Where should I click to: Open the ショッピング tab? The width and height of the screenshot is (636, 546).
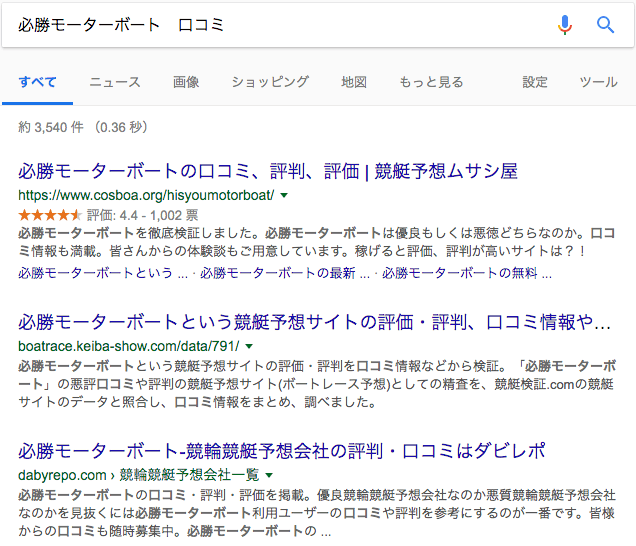tap(270, 82)
